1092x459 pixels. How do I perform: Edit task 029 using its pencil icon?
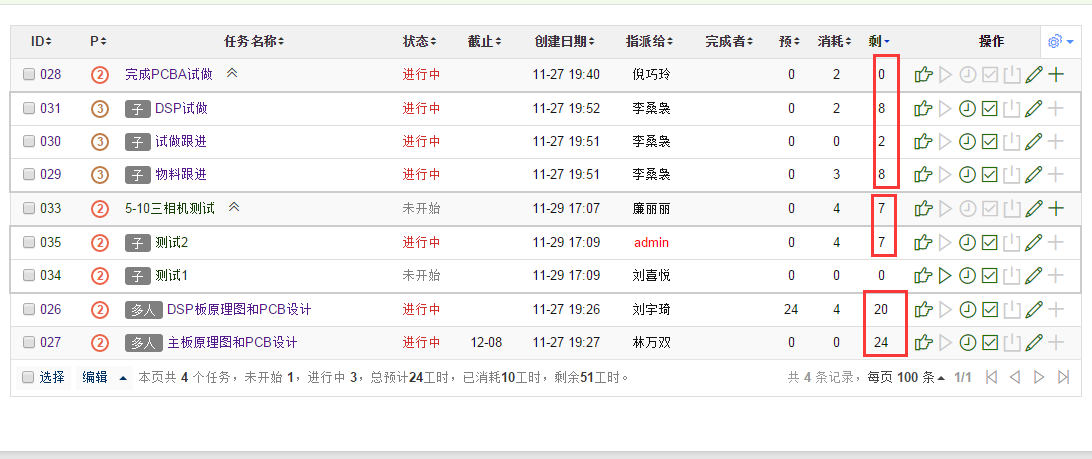pos(1034,174)
